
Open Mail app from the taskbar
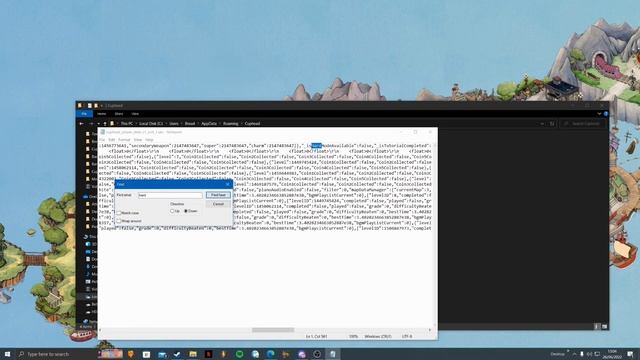[x=162, y=354]
